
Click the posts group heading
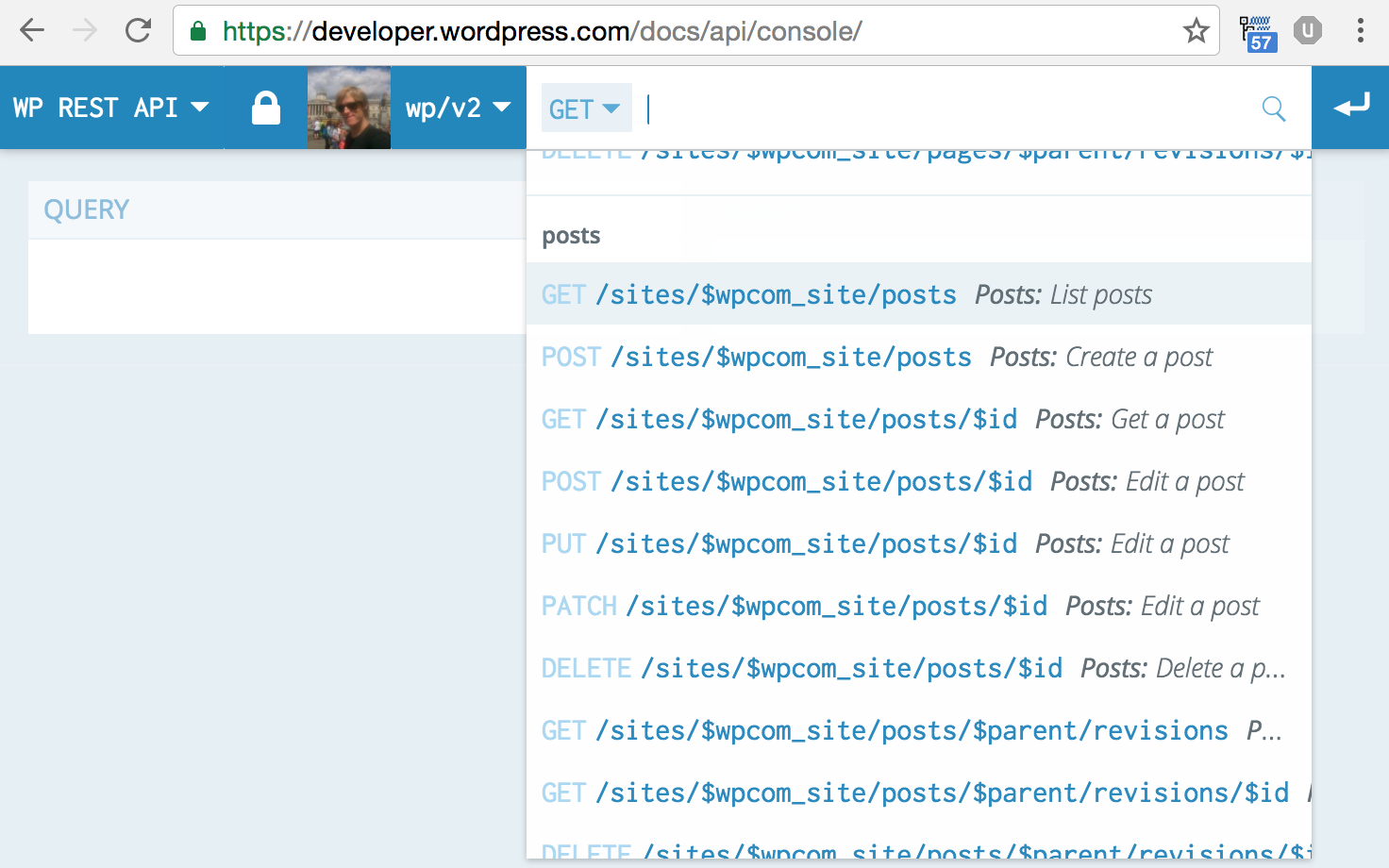tap(571, 236)
